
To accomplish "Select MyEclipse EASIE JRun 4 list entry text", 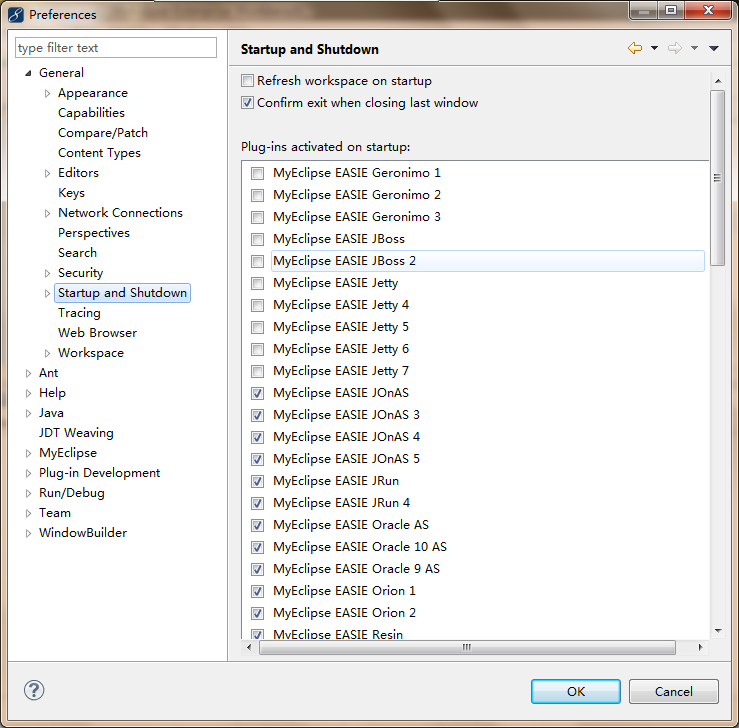I will coord(341,503).
